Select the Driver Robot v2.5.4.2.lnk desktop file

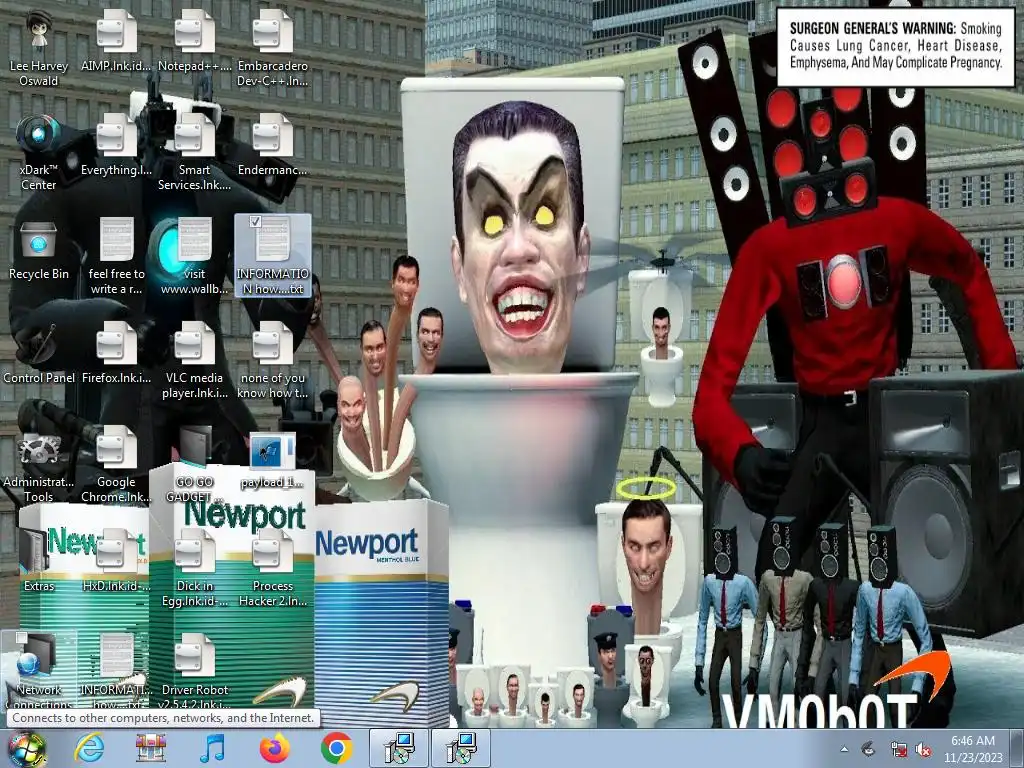click(x=195, y=671)
